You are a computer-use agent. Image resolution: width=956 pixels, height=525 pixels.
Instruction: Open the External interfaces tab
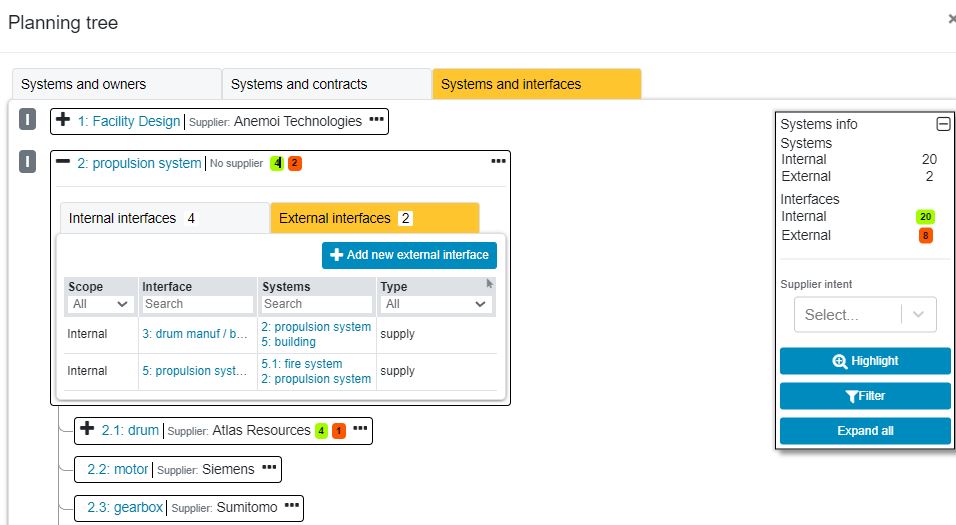(x=374, y=218)
